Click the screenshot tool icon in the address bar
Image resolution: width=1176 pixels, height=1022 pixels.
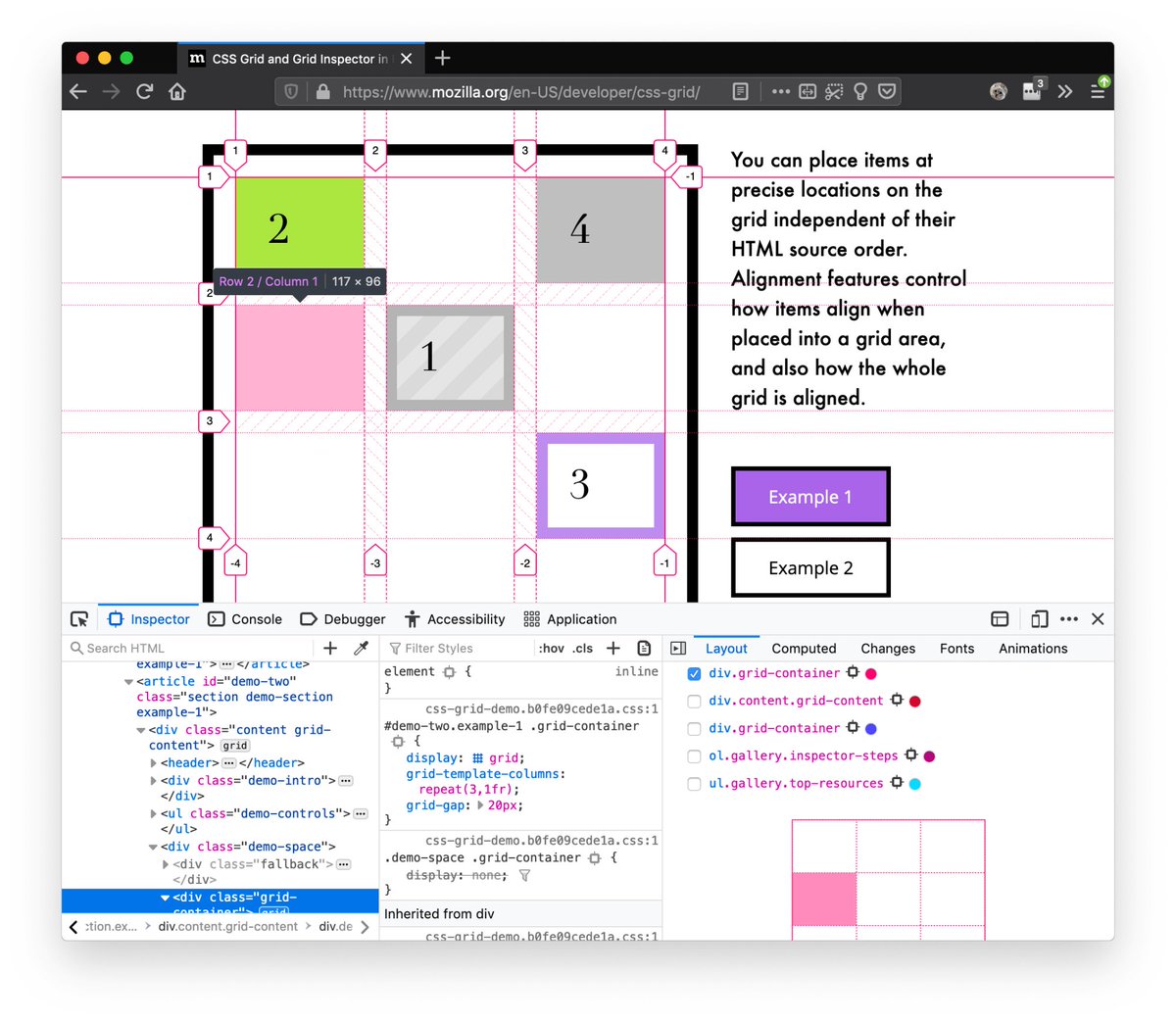click(x=834, y=91)
